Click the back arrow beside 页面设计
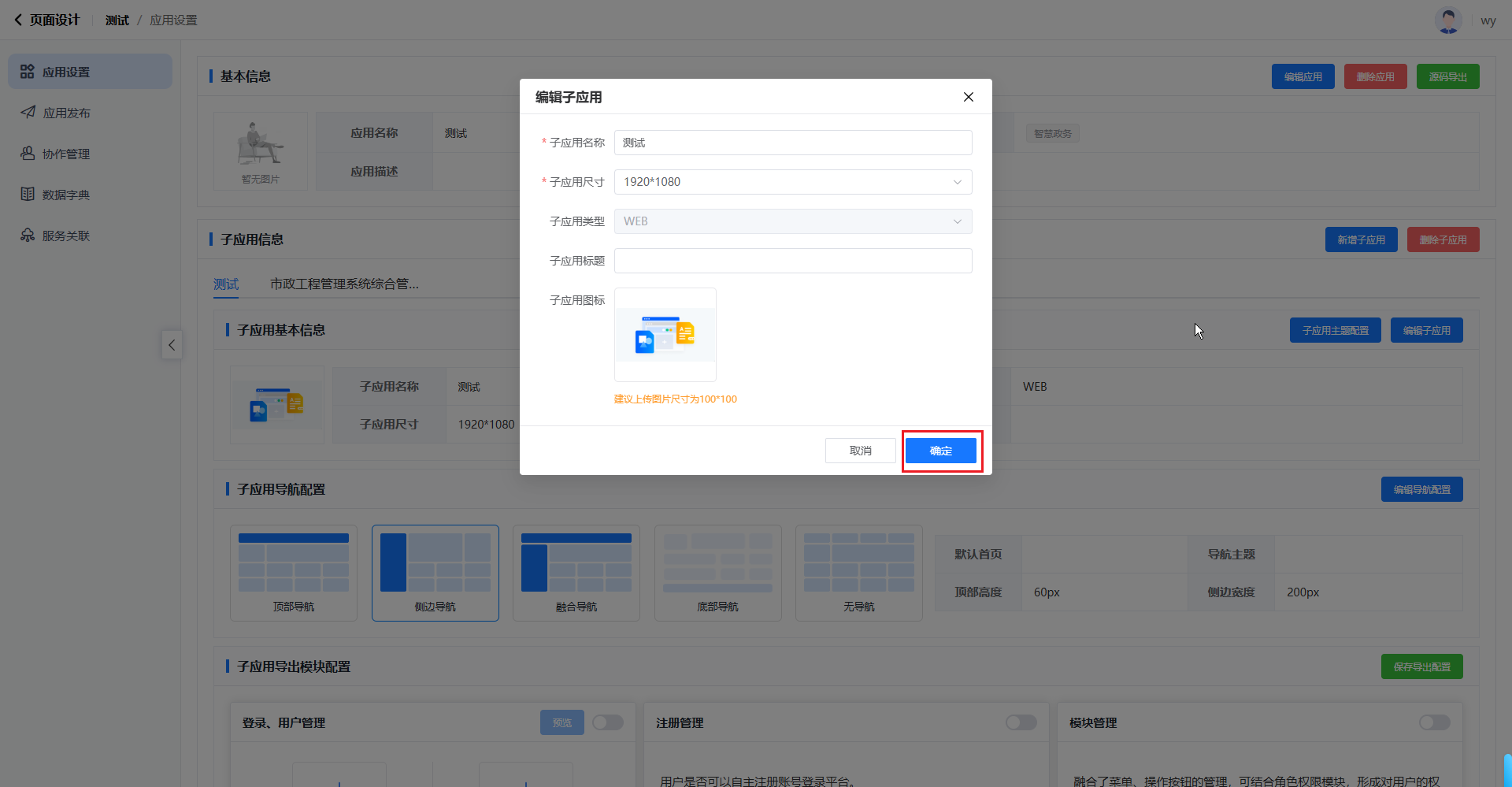 (18, 20)
